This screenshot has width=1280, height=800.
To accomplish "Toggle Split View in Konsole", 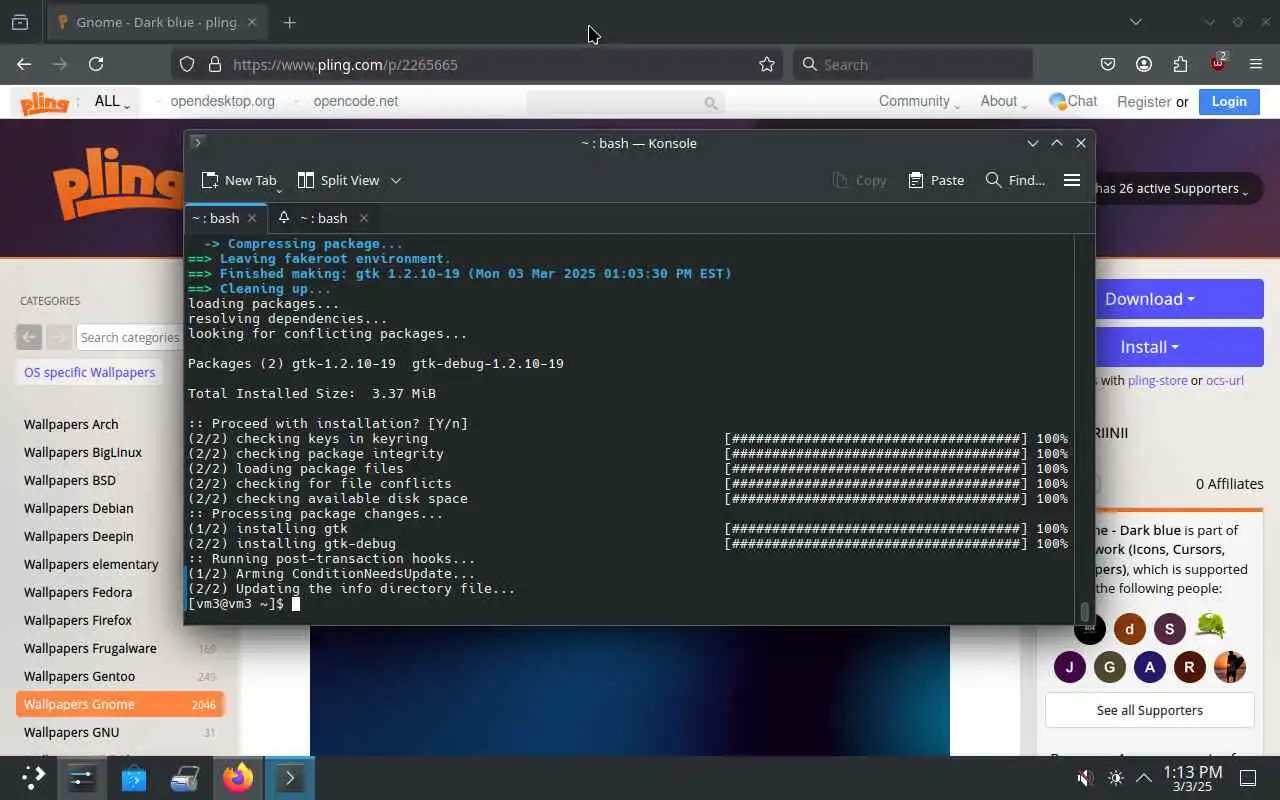I will 339,180.
